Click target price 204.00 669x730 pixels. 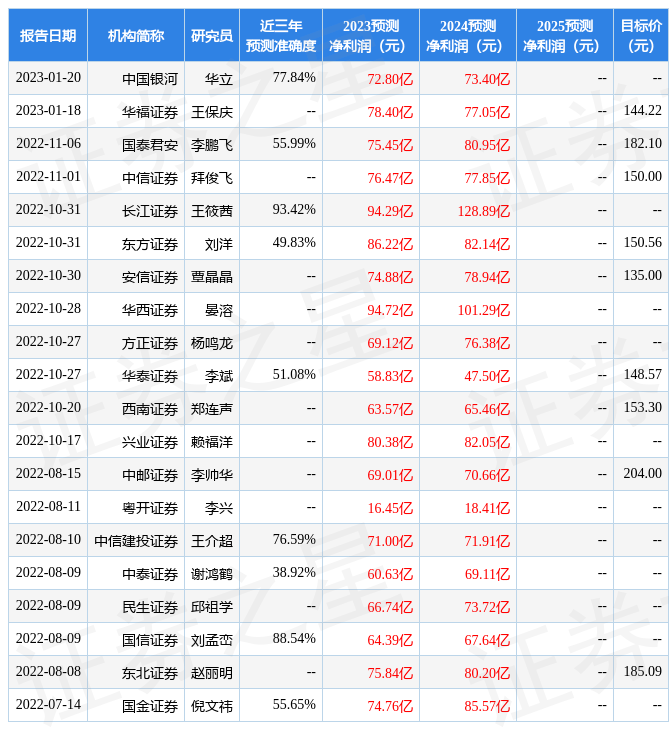[642, 474]
